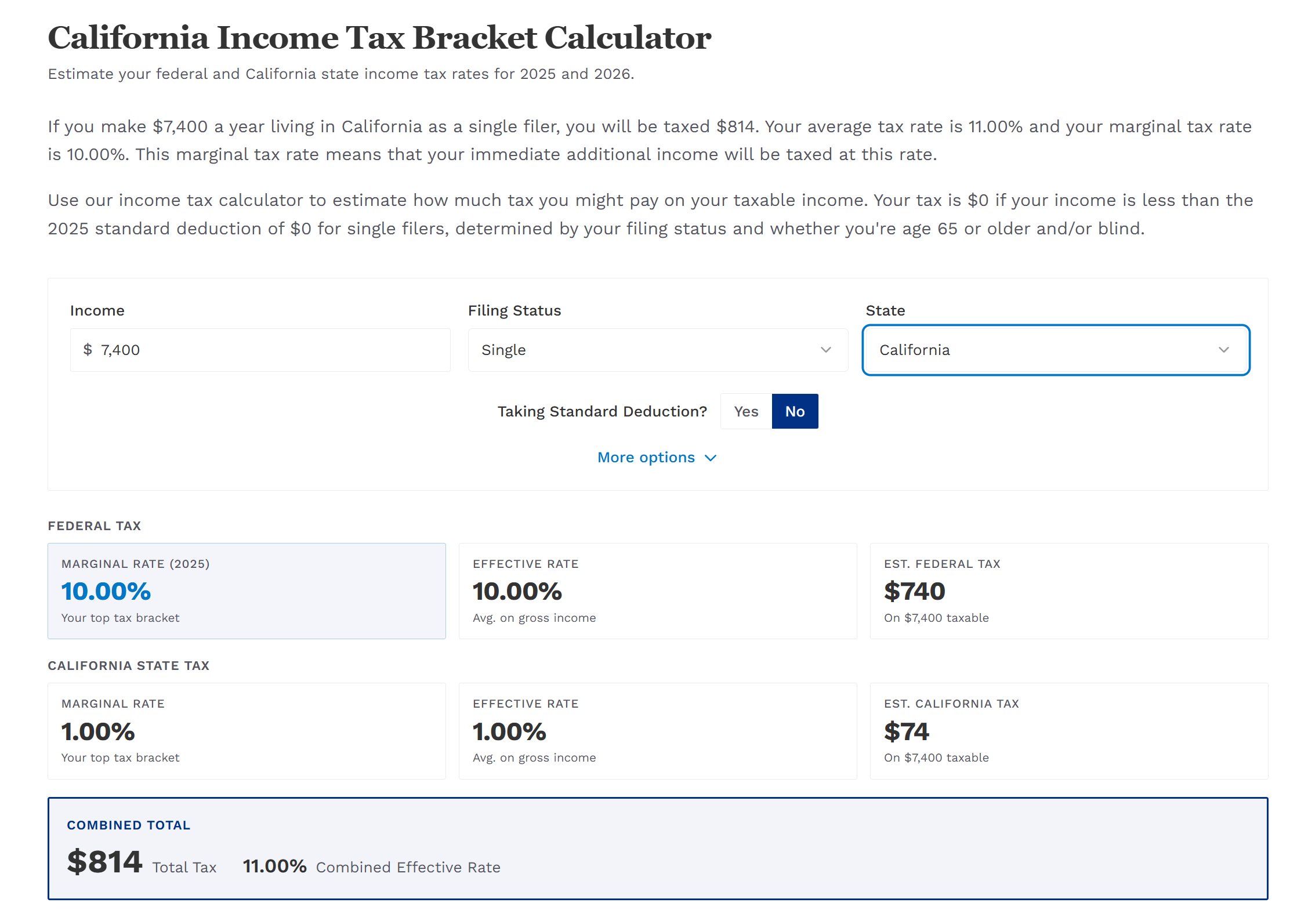Click the dollar sign in Income field

(x=88, y=349)
